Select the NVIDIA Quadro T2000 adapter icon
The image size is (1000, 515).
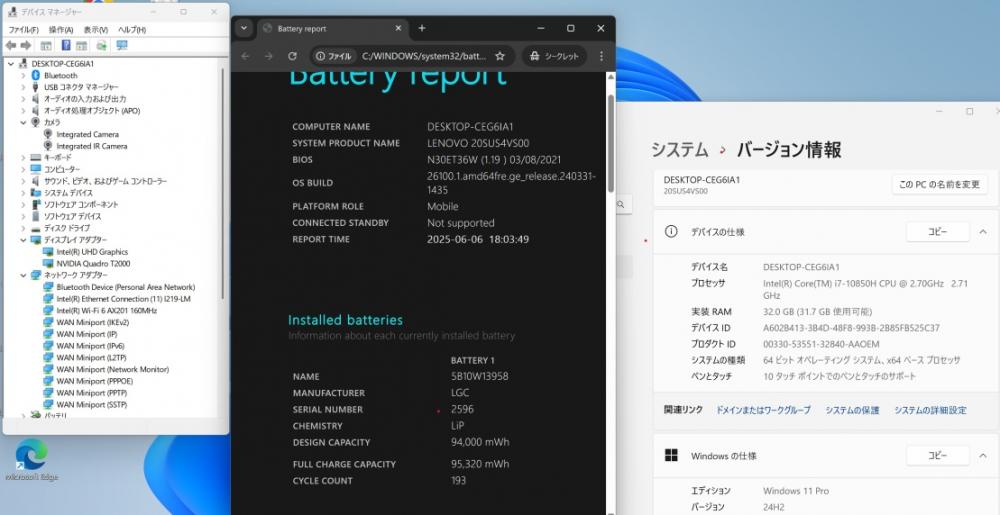(48, 263)
